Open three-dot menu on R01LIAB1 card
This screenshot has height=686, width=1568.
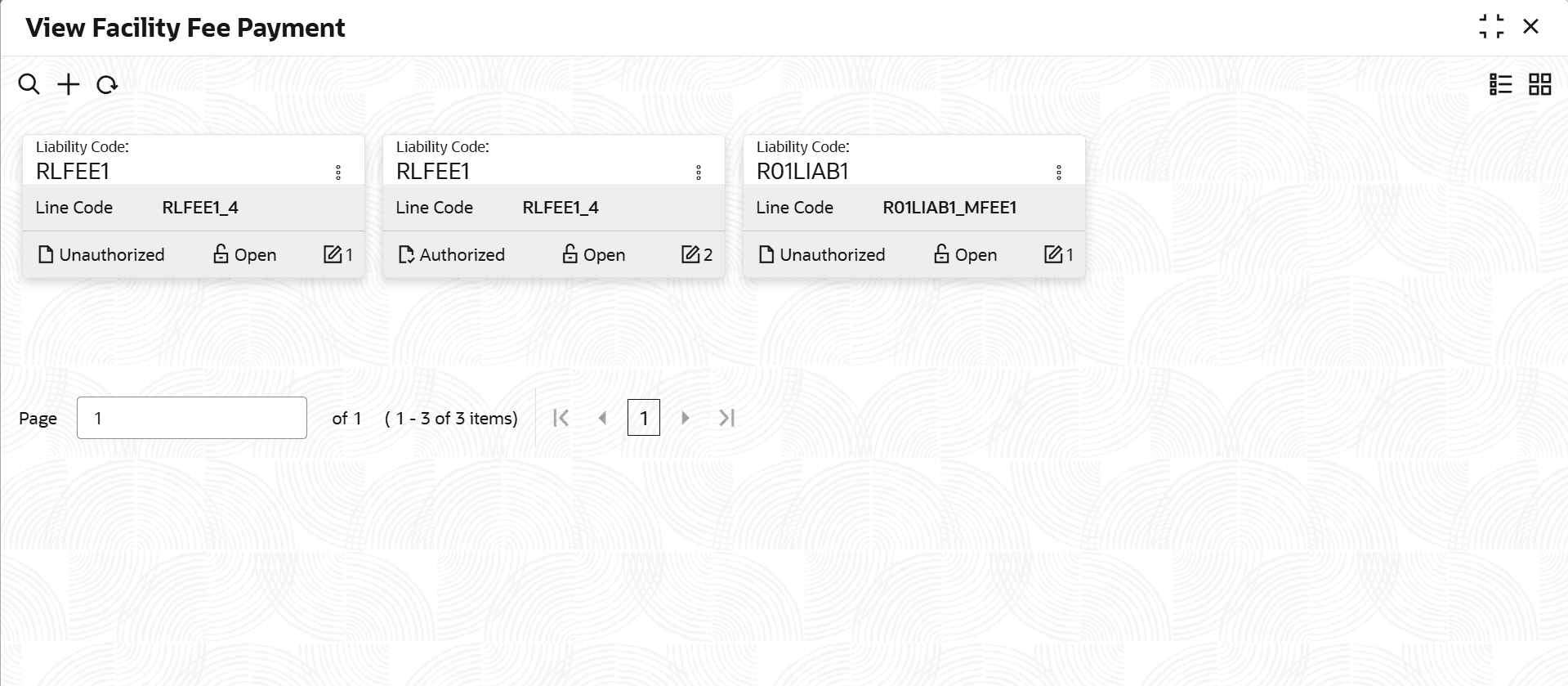(1059, 173)
